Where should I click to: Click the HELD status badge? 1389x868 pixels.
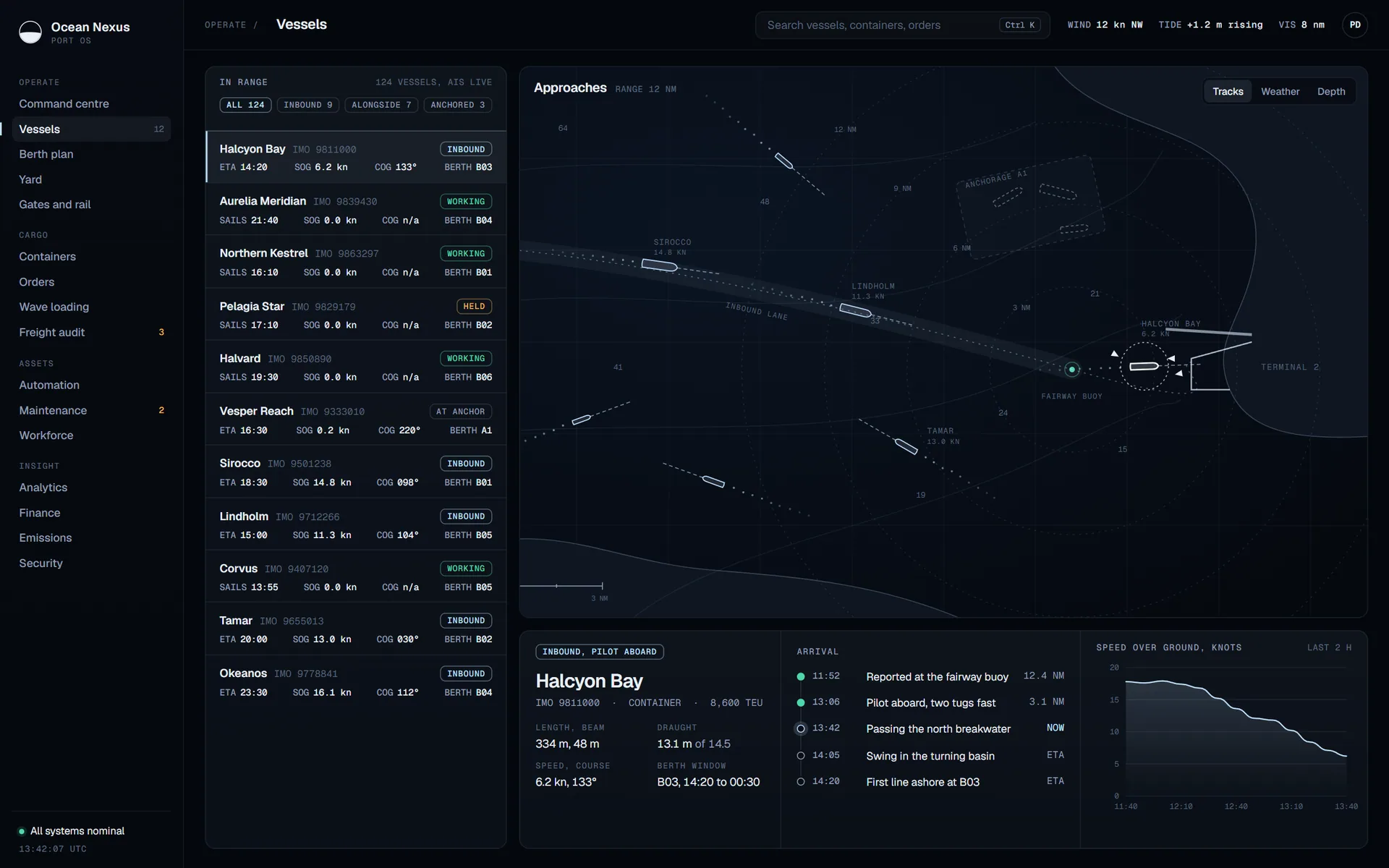pyautogui.click(x=474, y=306)
